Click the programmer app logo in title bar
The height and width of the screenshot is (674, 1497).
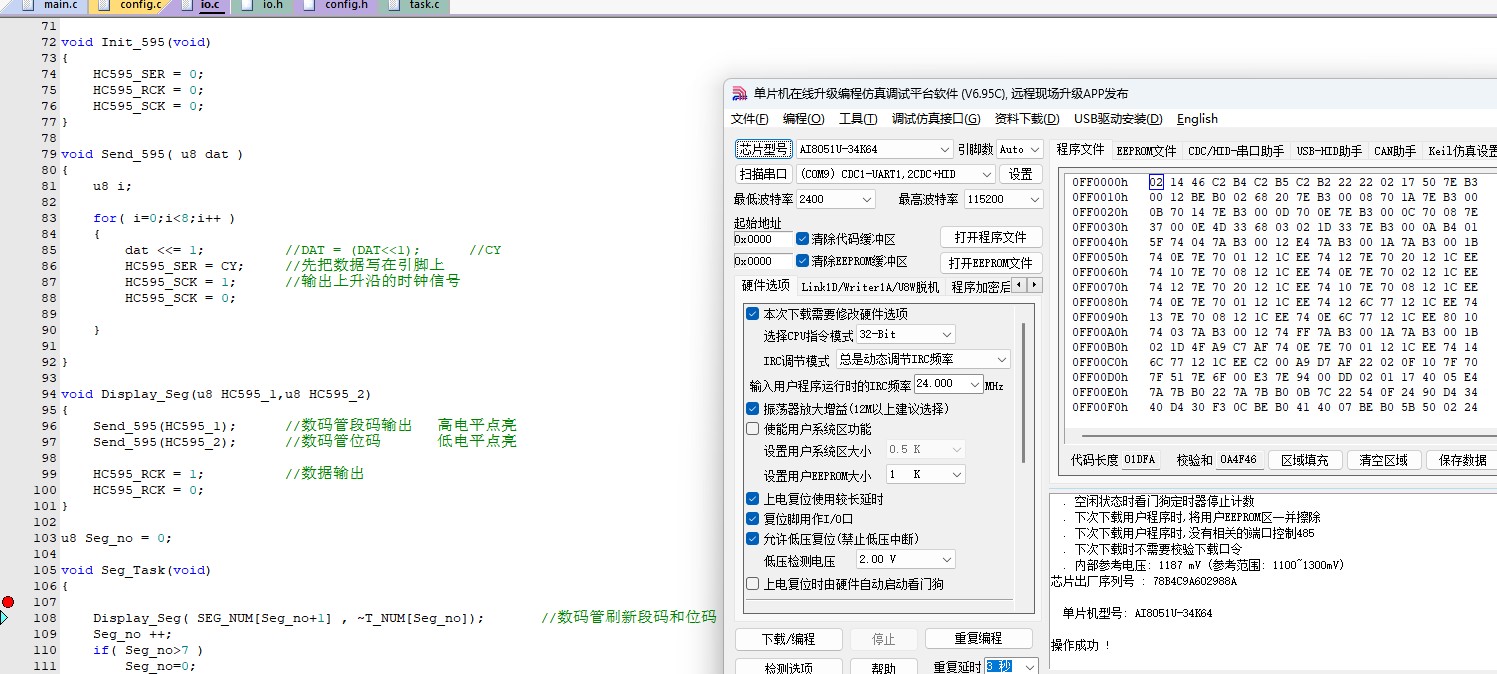(740, 94)
